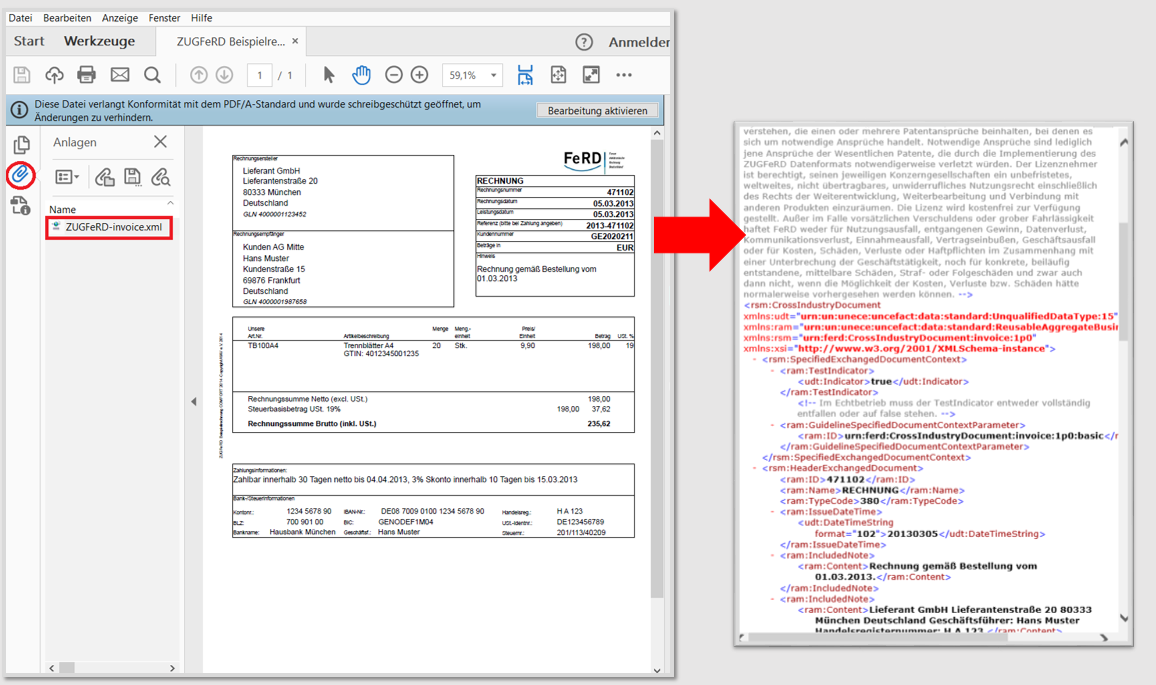This screenshot has width=1156, height=685.
Task: Click the paperclip attachments sidebar icon
Action: click(21, 175)
